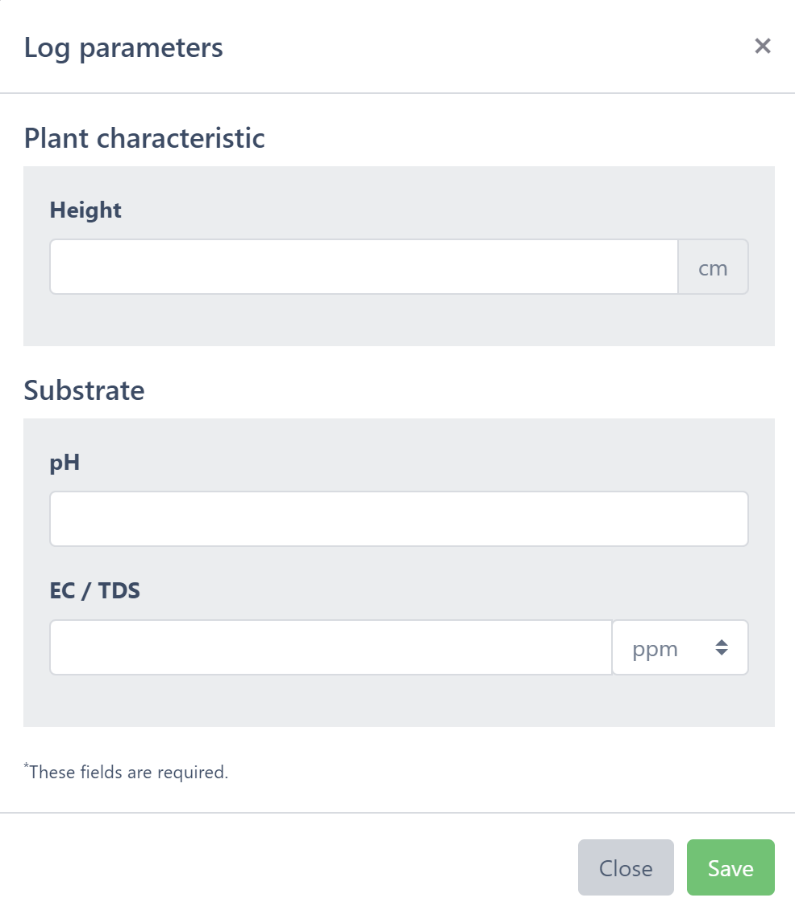The image size is (795, 918).
Task: Click the word 'Close' in the footer
Action: tap(626, 868)
